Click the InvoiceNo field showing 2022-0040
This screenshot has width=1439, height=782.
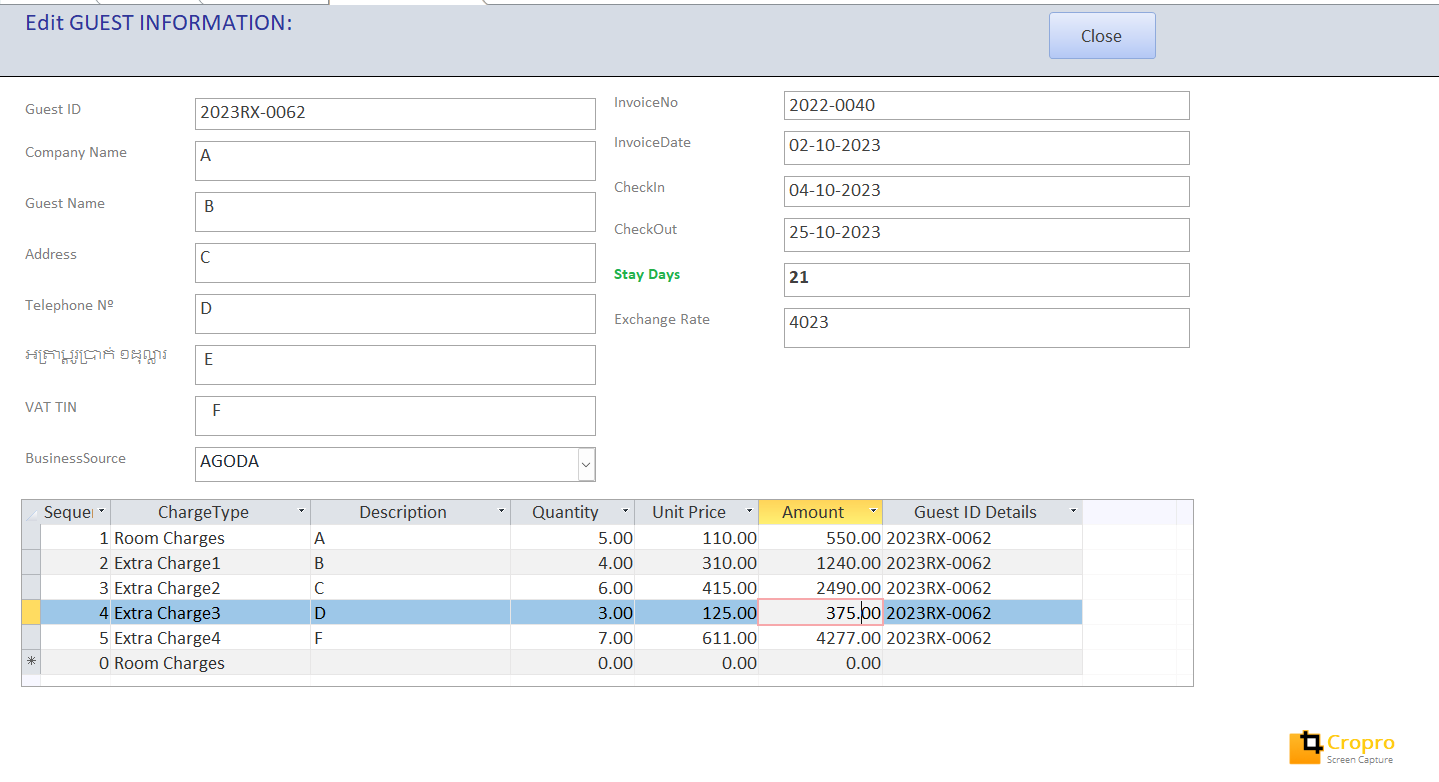pos(986,105)
